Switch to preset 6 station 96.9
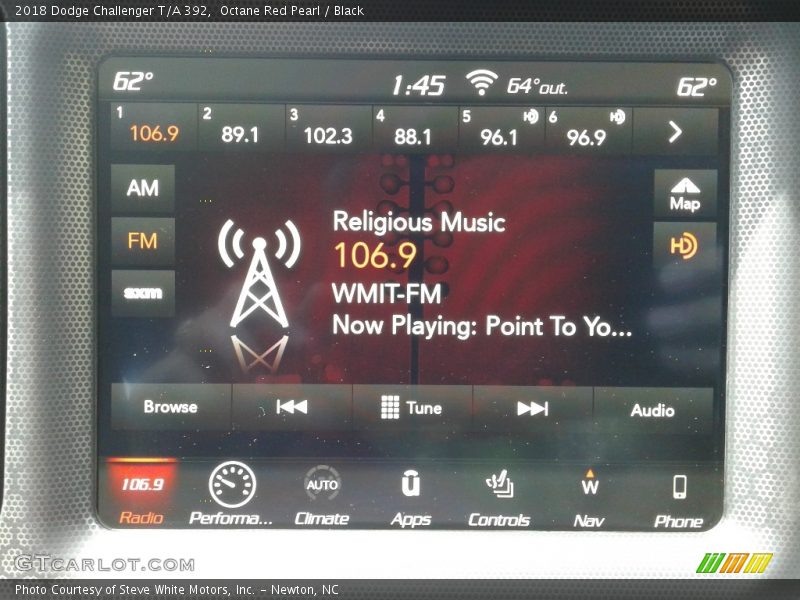This screenshot has width=800, height=600. pos(588,132)
